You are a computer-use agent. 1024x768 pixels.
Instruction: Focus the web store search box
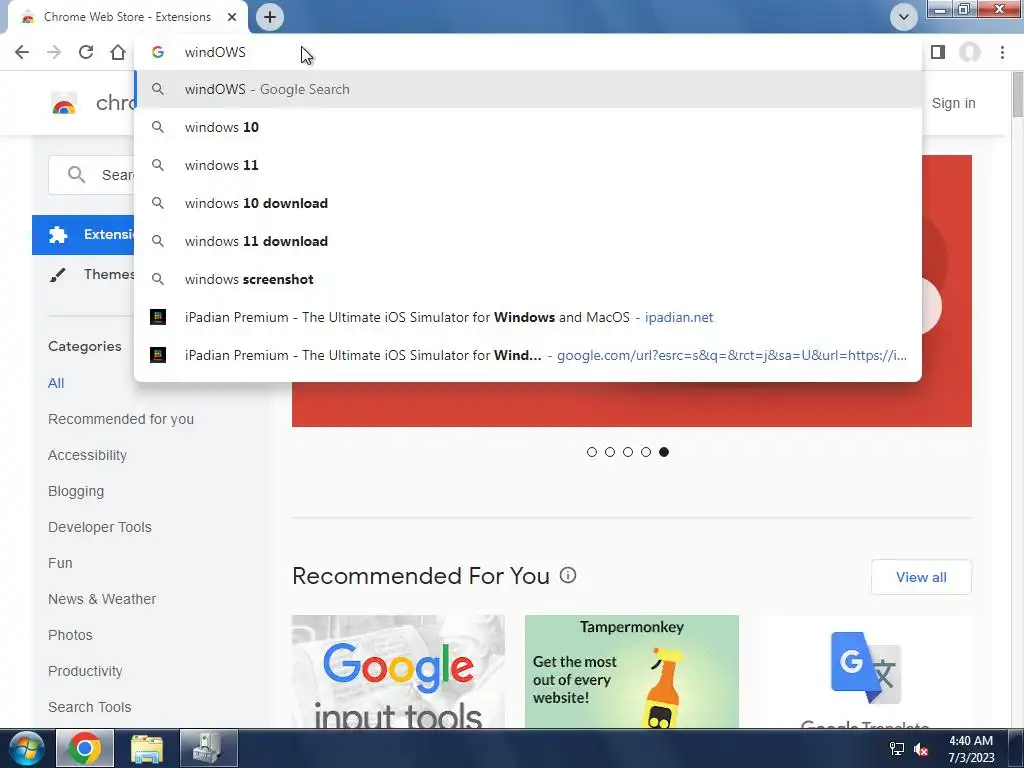coord(91,175)
